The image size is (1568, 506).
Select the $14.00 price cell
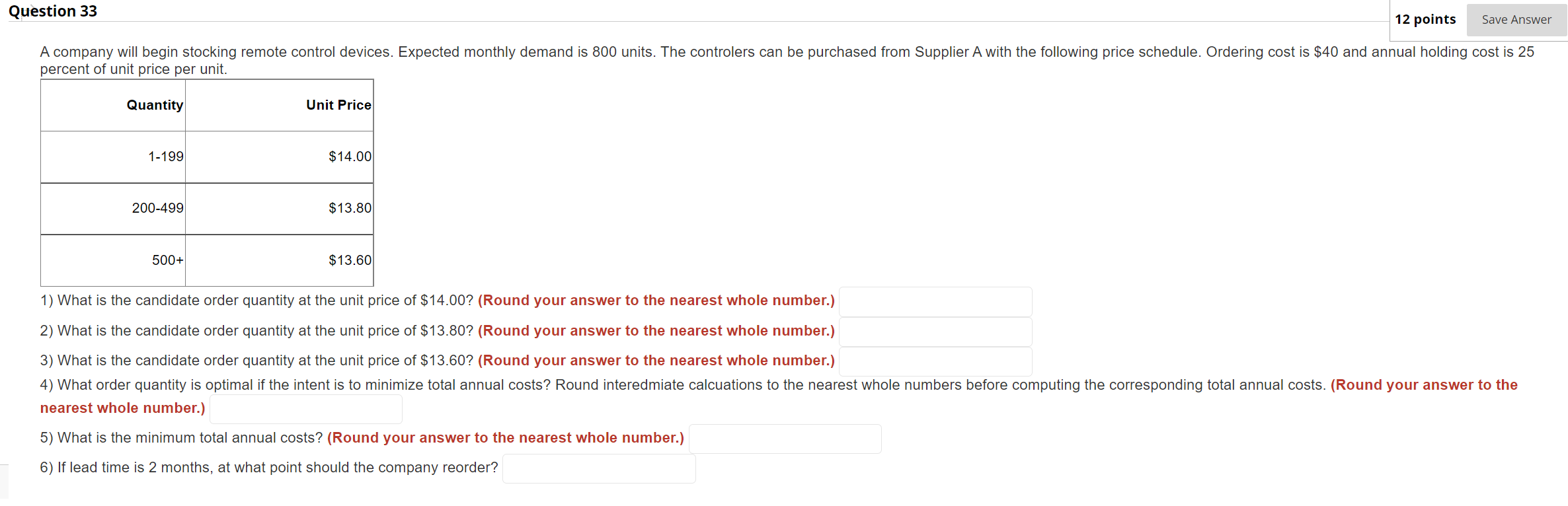click(349, 156)
